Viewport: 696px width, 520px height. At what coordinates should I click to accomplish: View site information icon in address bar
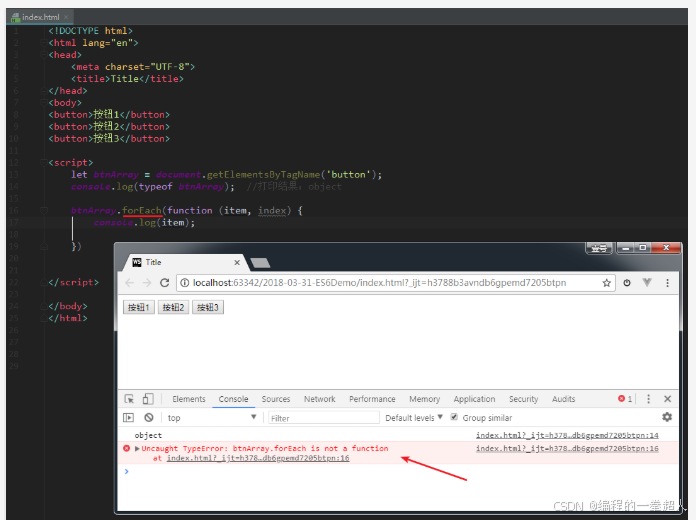click(x=185, y=283)
